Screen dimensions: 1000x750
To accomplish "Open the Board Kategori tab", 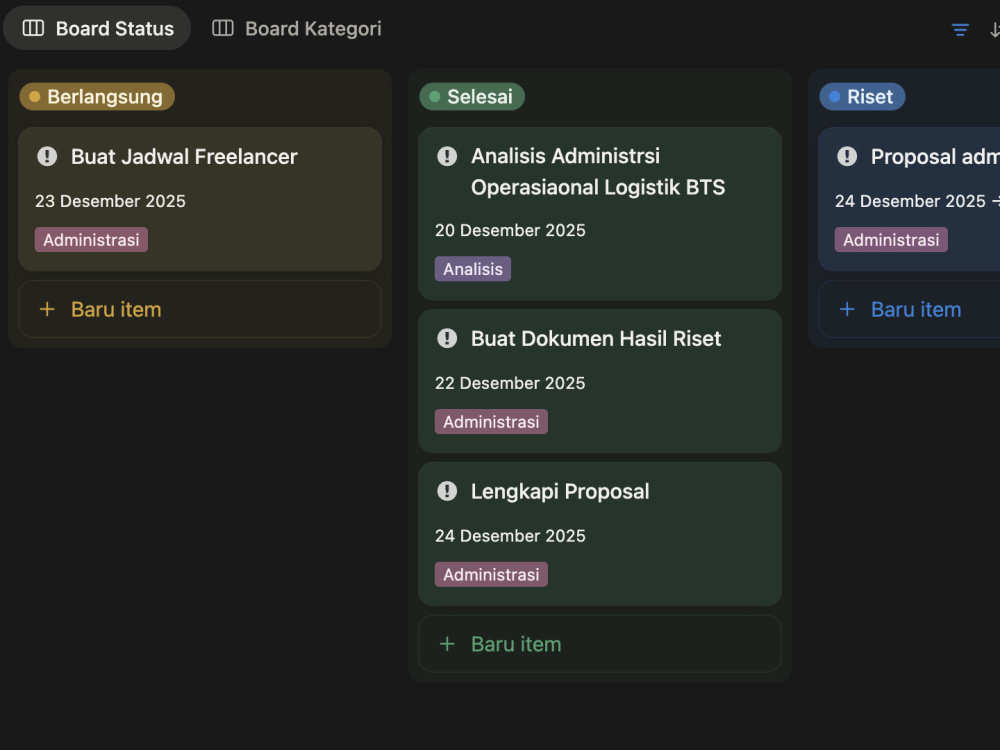I will [x=297, y=28].
